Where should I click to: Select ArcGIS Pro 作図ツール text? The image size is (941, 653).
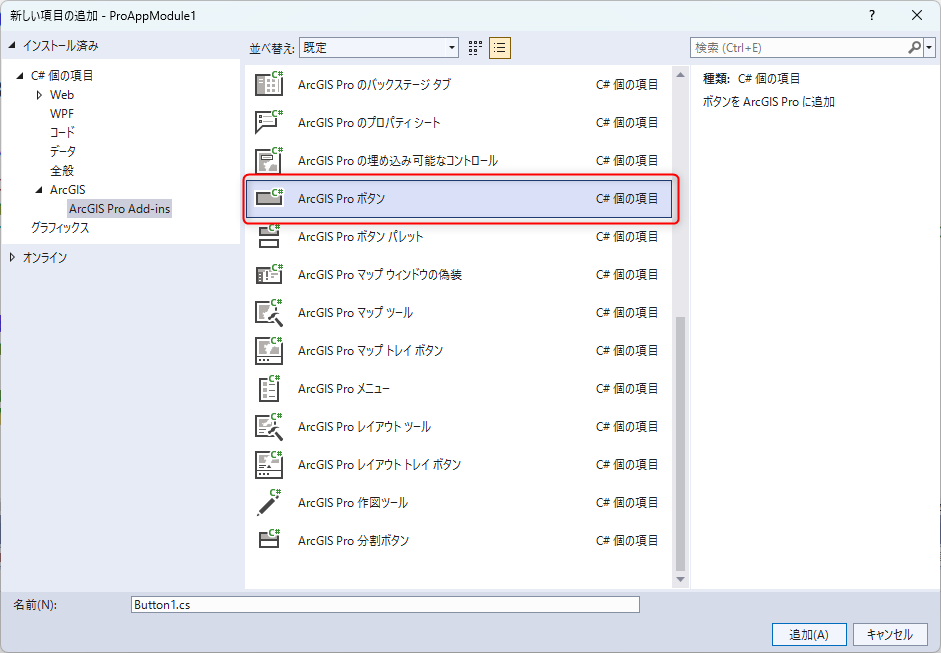pos(353,503)
